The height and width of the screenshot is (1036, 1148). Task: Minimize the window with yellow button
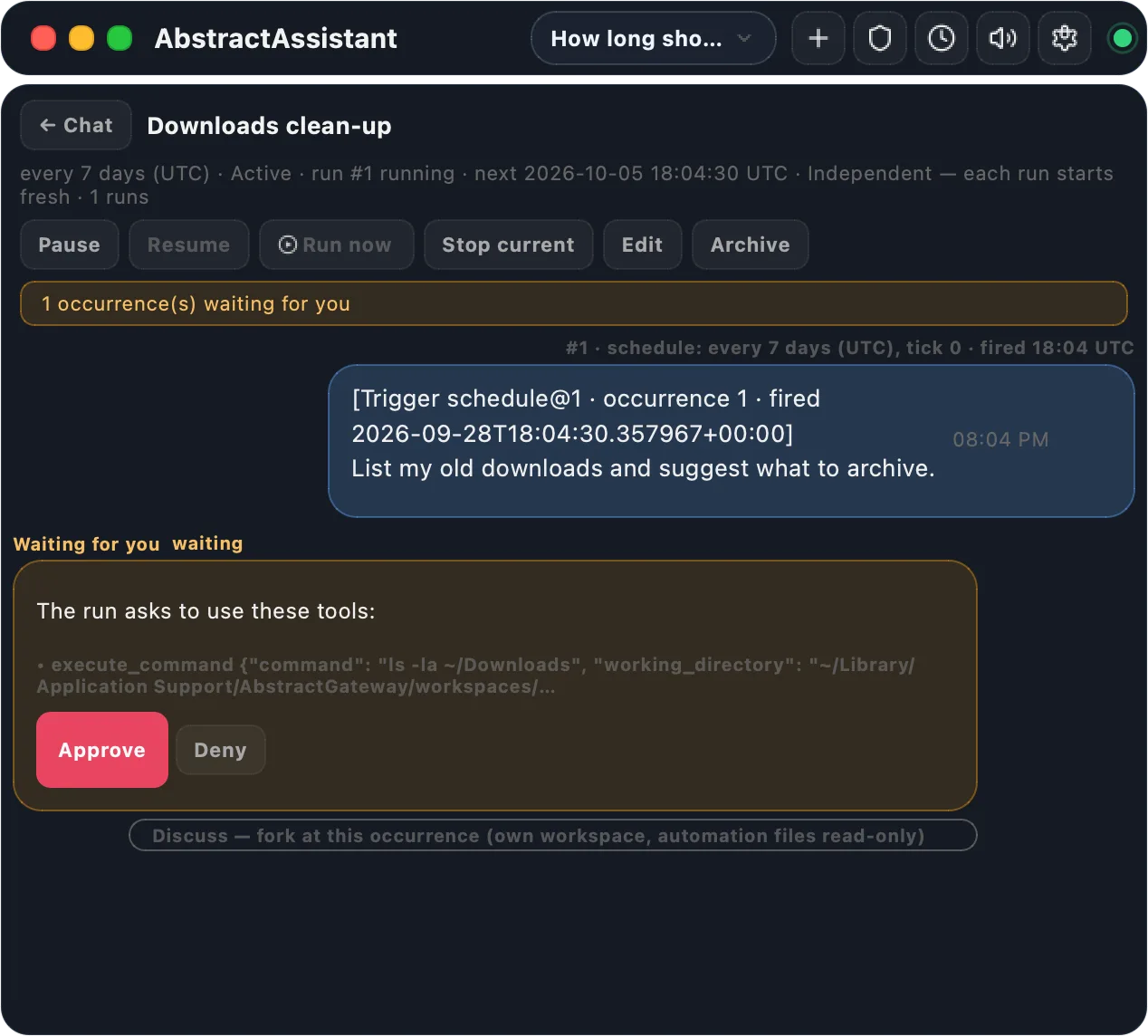pyautogui.click(x=81, y=38)
